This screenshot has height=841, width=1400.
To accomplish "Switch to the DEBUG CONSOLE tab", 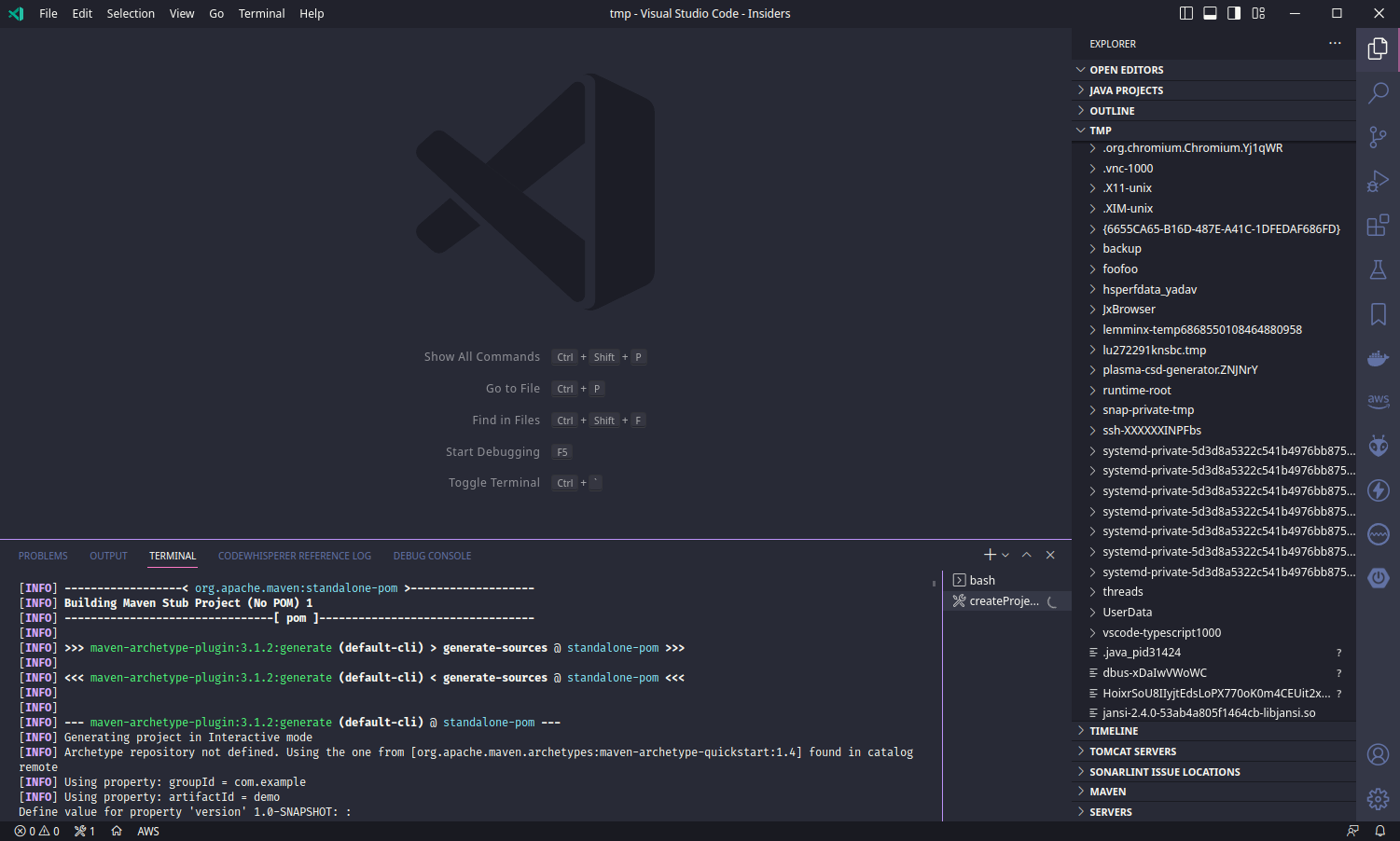I will [432, 556].
